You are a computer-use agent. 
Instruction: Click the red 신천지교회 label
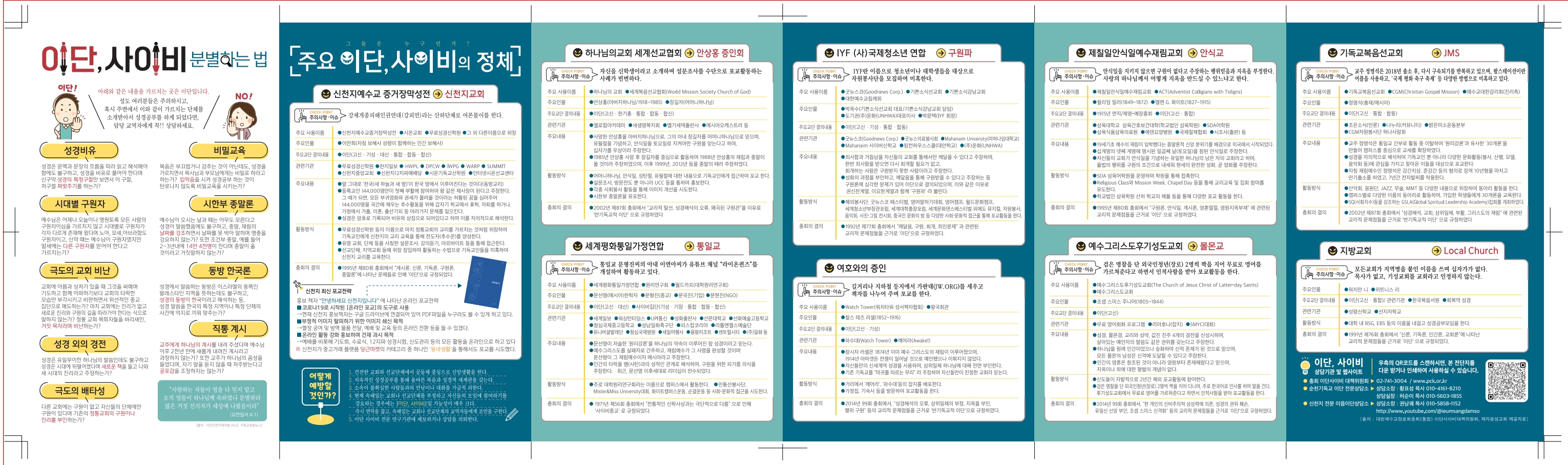click(x=465, y=94)
